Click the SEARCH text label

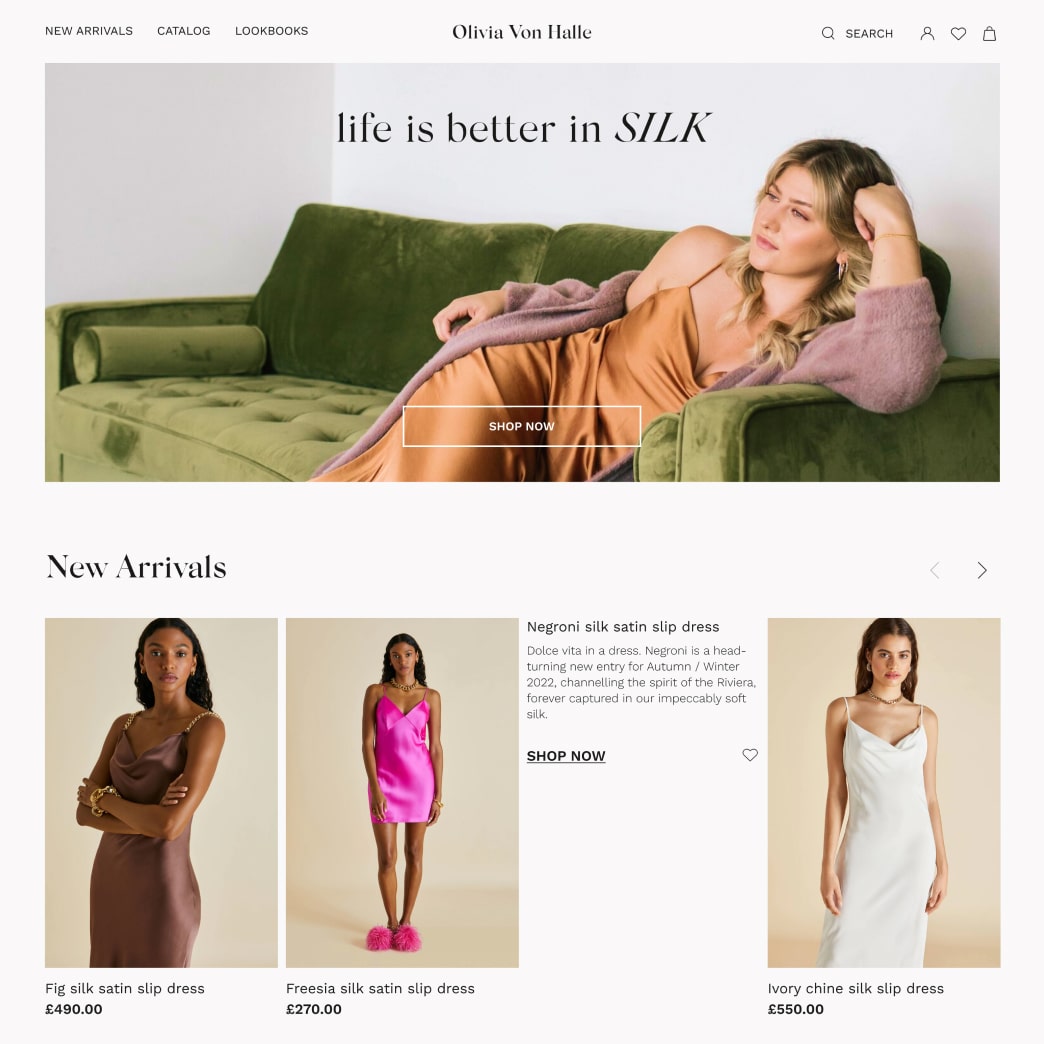click(869, 33)
